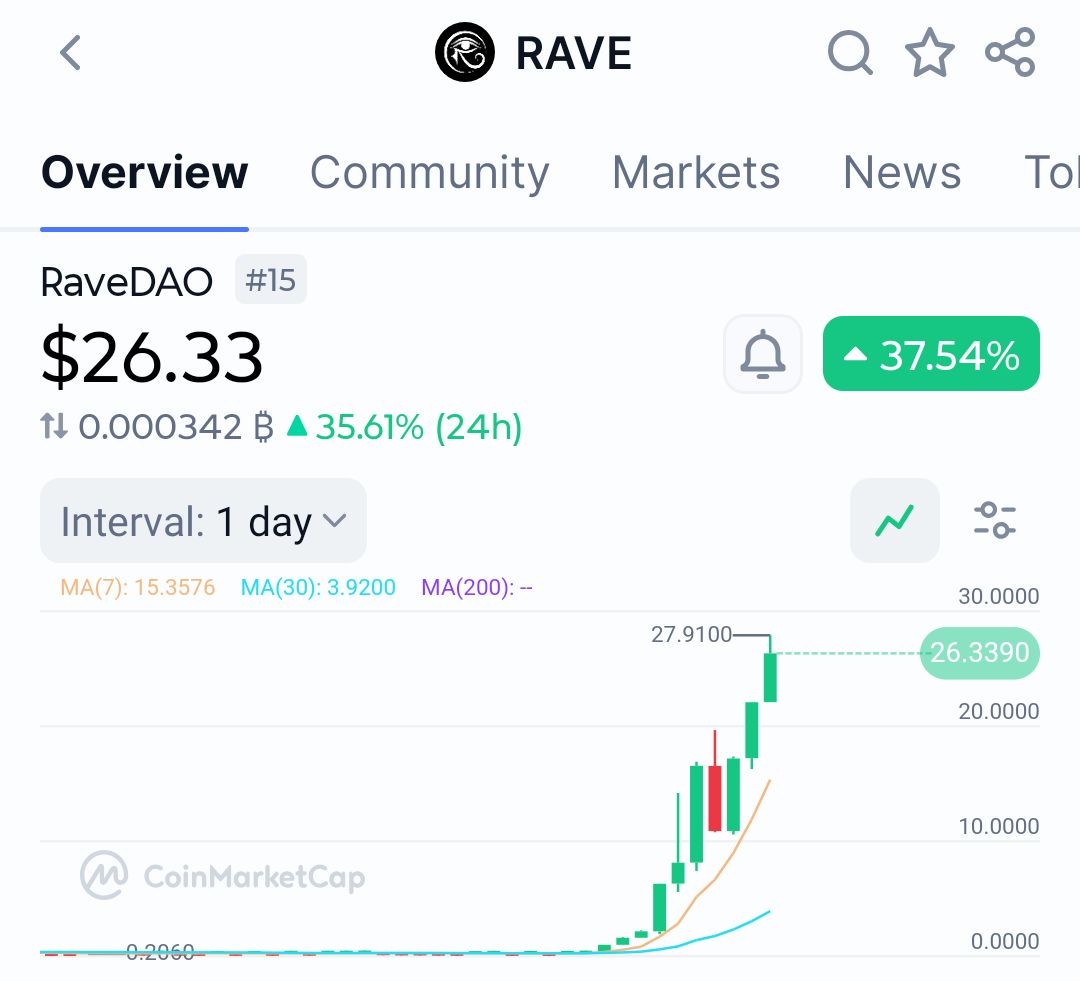Tap the red candlestick on chart
1080x981 pixels.
715,797
